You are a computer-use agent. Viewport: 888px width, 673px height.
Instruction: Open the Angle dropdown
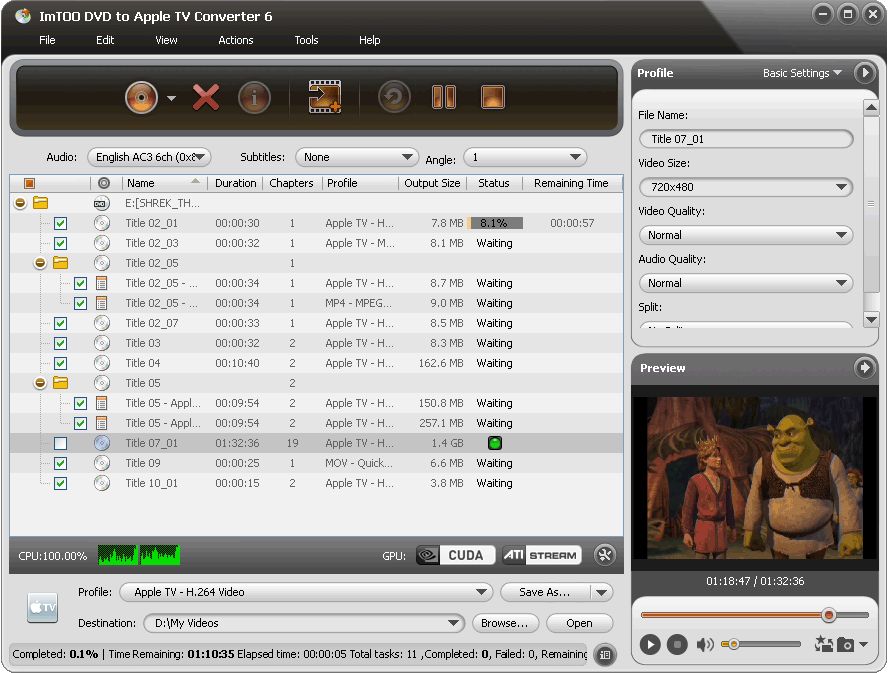tap(525, 157)
